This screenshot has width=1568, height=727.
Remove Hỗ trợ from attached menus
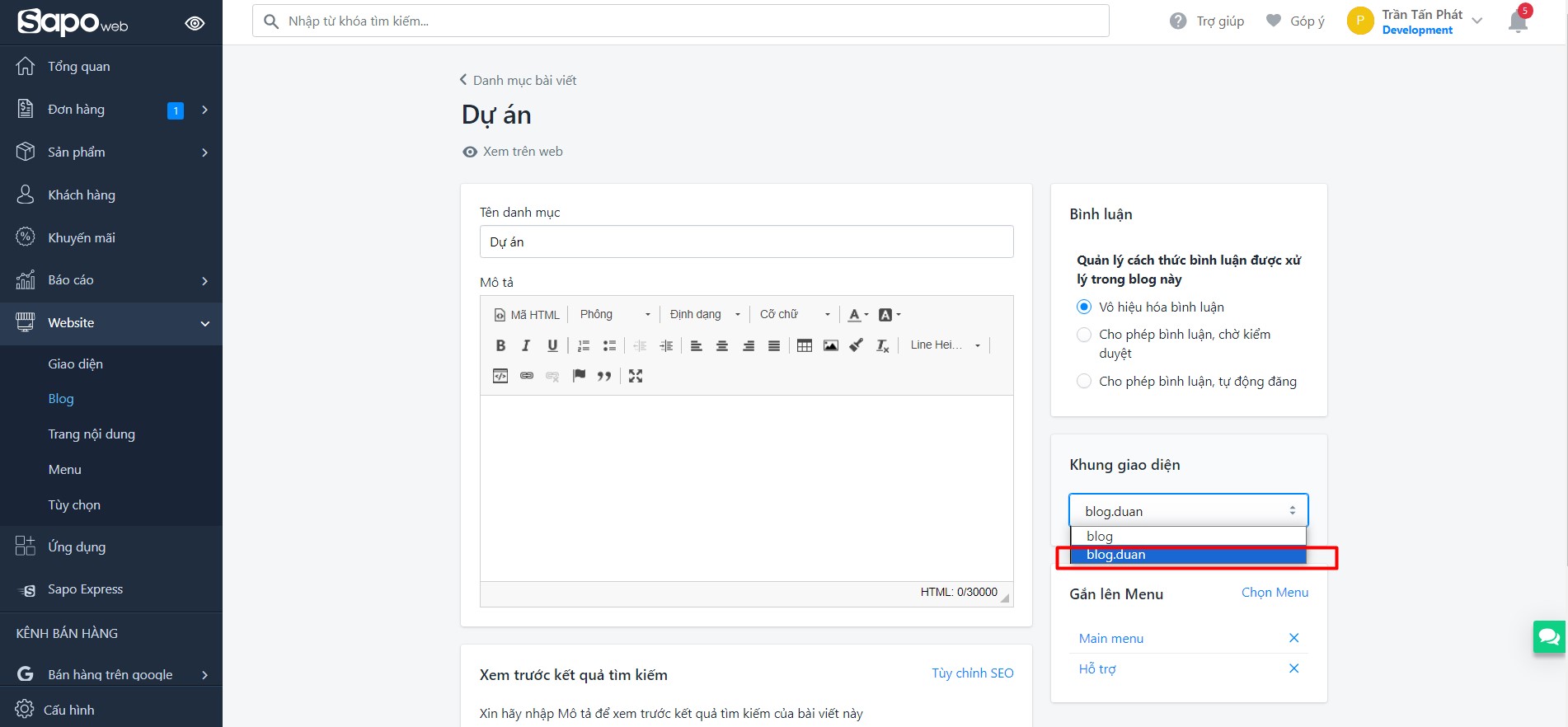point(1293,668)
